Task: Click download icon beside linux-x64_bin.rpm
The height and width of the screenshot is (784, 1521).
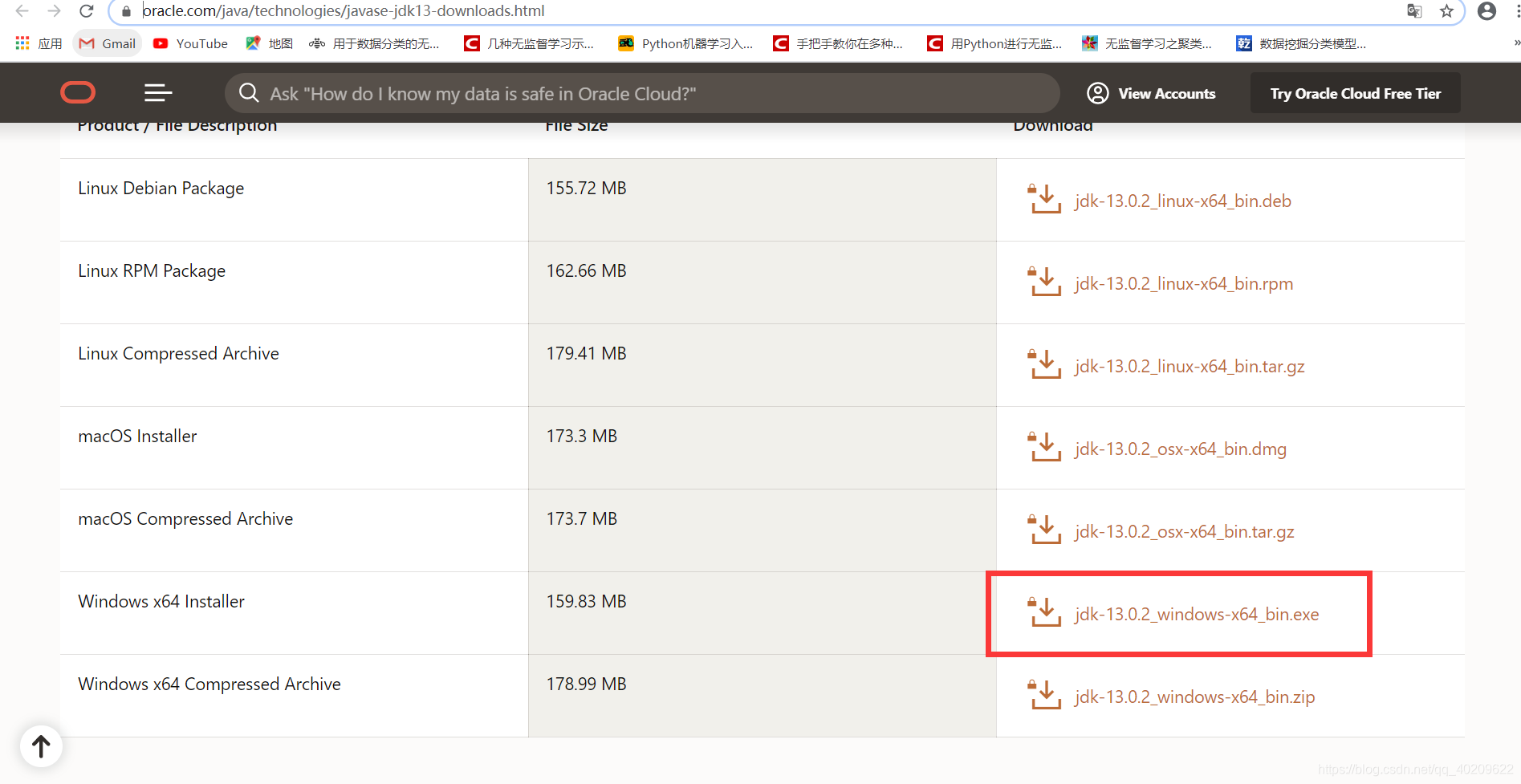Action: click(1044, 282)
